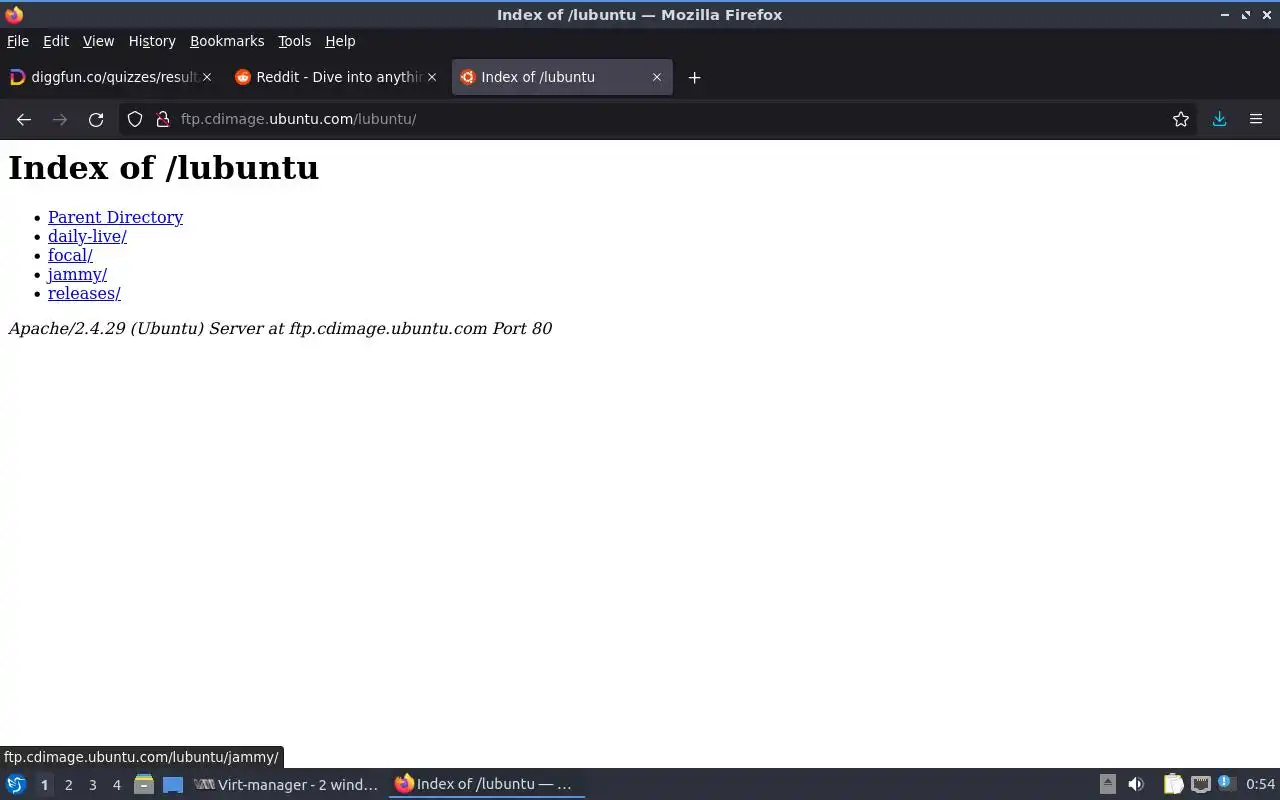
Task: Switch to workspace 2
Action: pos(68,785)
